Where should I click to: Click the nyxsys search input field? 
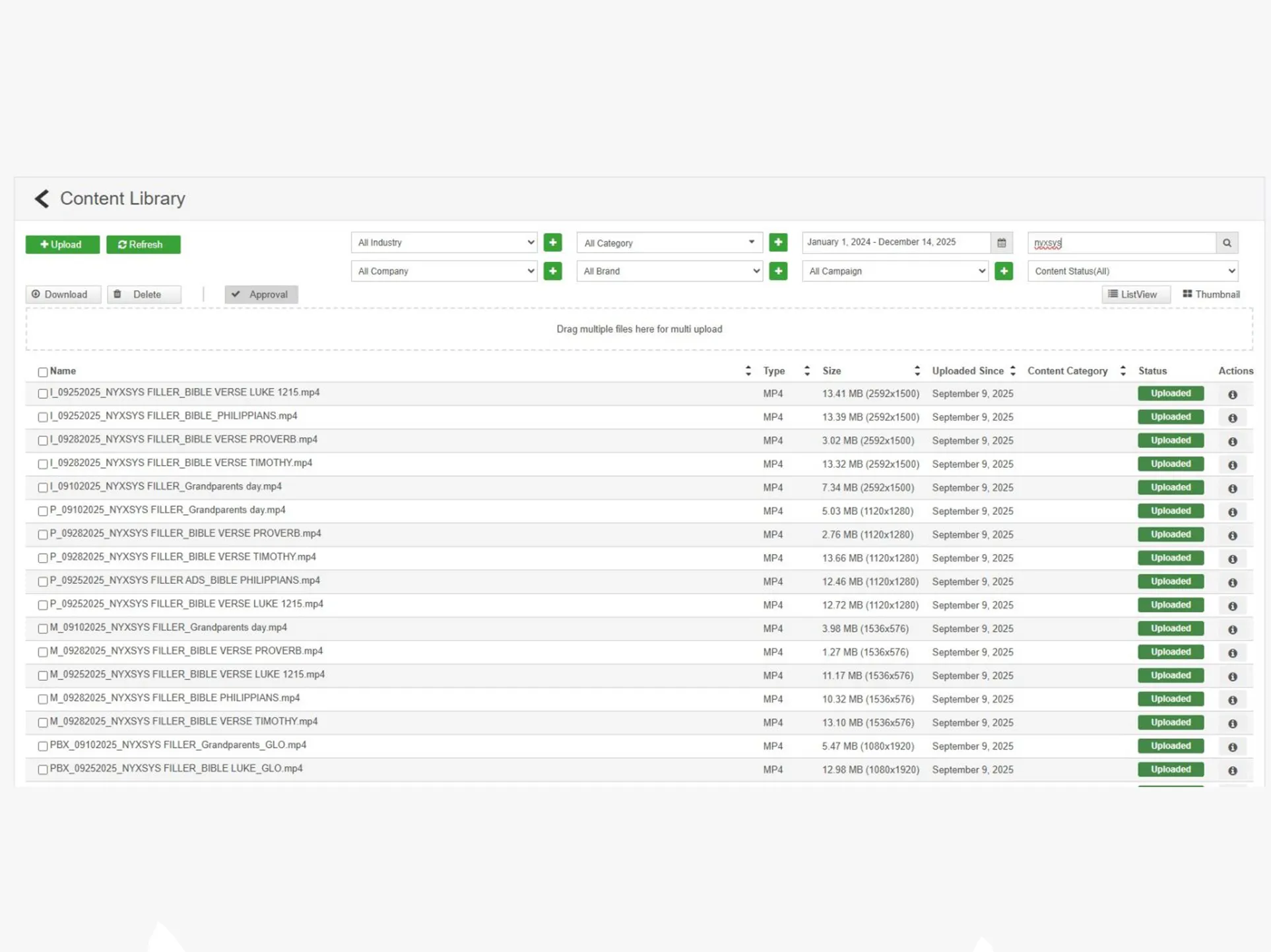point(1122,242)
